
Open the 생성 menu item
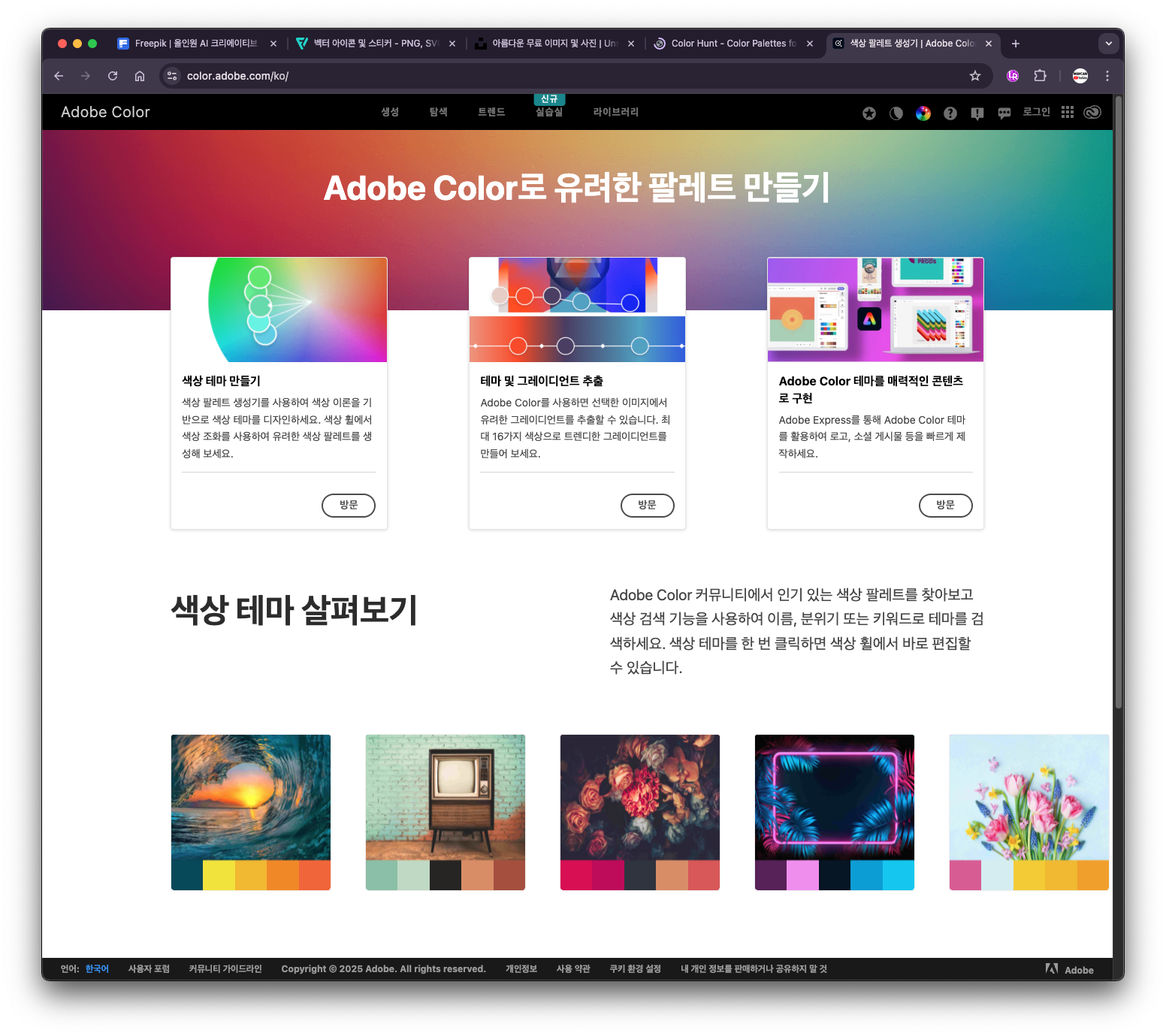[x=390, y=112]
